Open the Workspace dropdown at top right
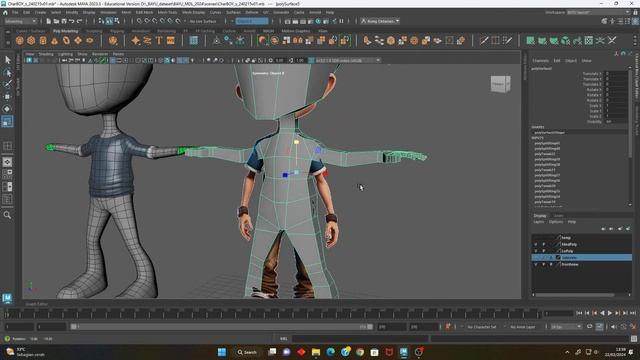 (598, 12)
